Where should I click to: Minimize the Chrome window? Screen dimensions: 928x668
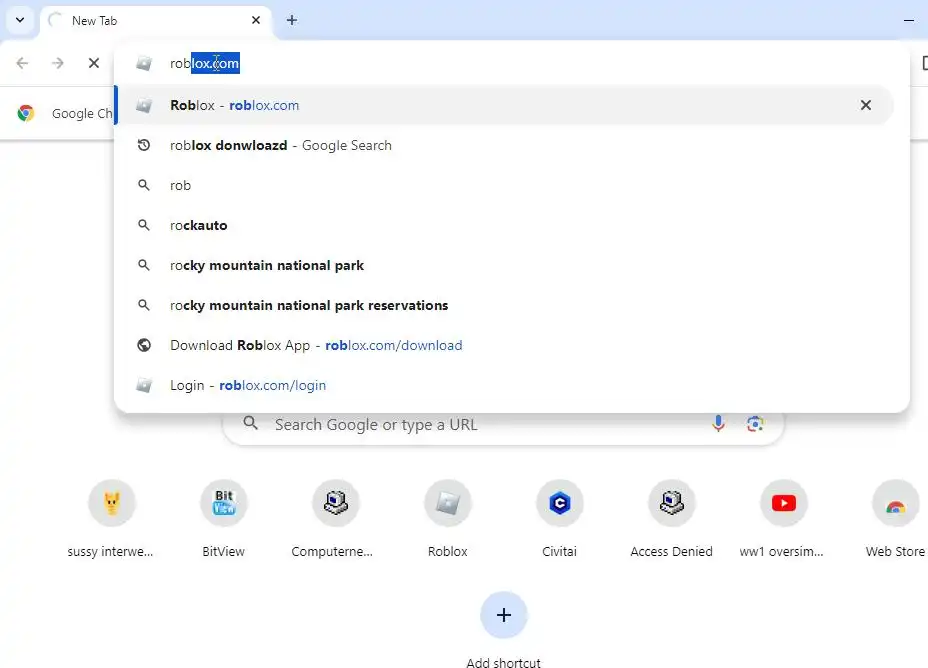[909, 20]
